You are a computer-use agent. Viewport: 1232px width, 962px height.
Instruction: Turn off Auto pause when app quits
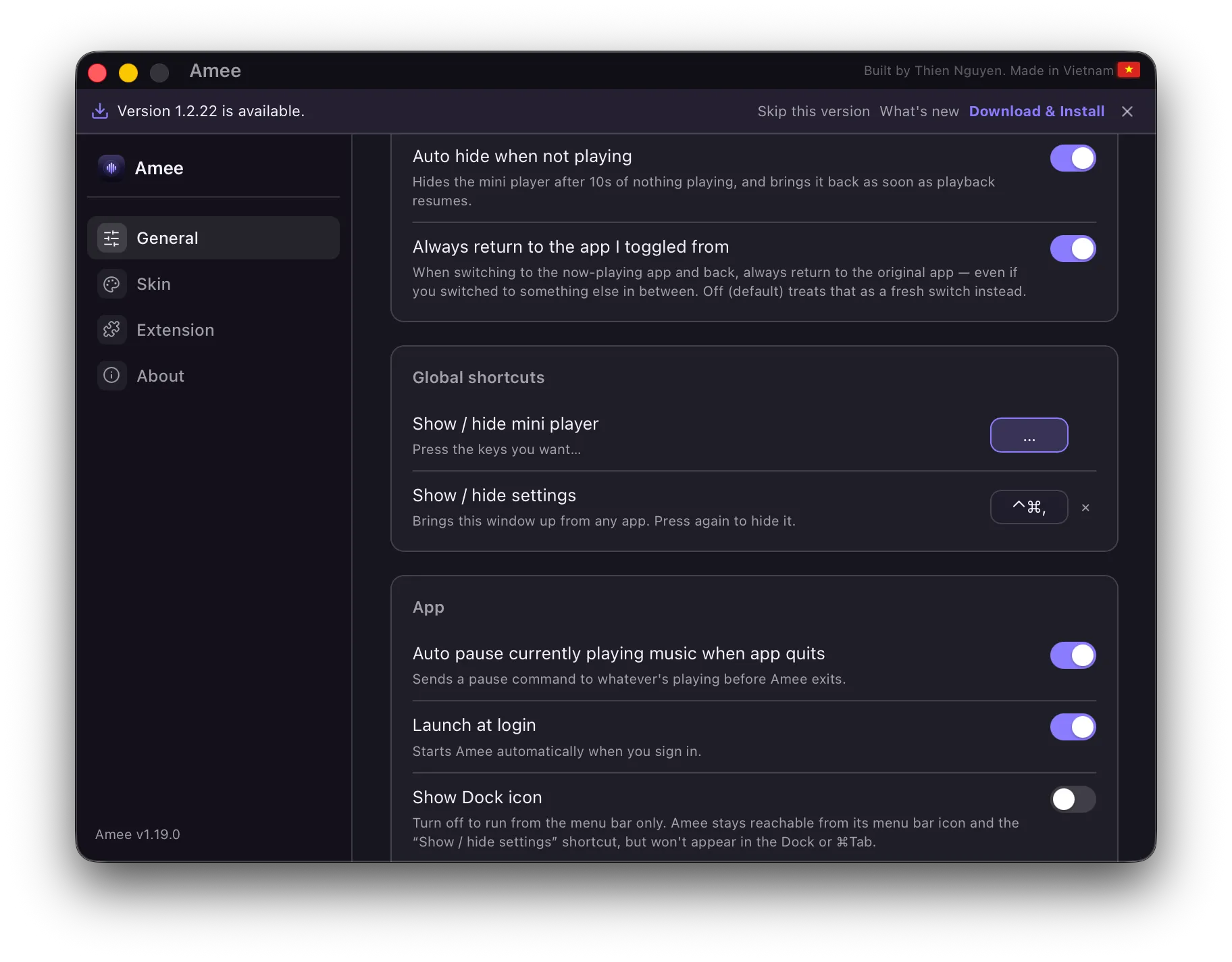1073,655
